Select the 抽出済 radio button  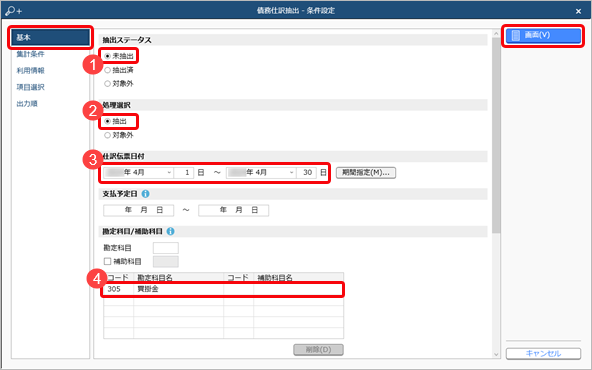[107, 70]
